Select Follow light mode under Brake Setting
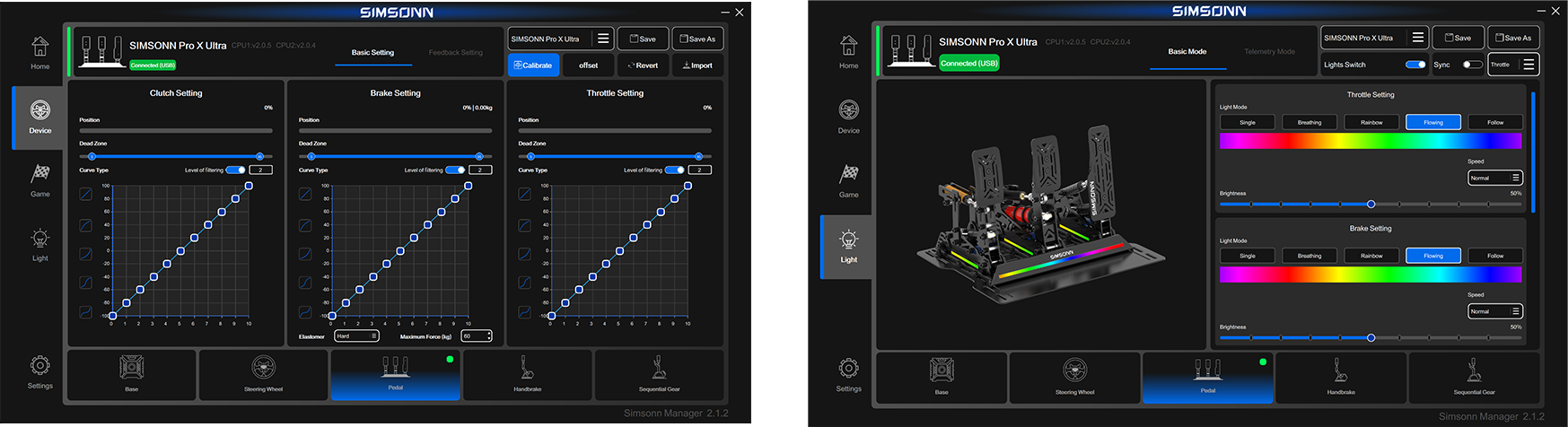This screenshot has width=1568, height=427. 1495,256
